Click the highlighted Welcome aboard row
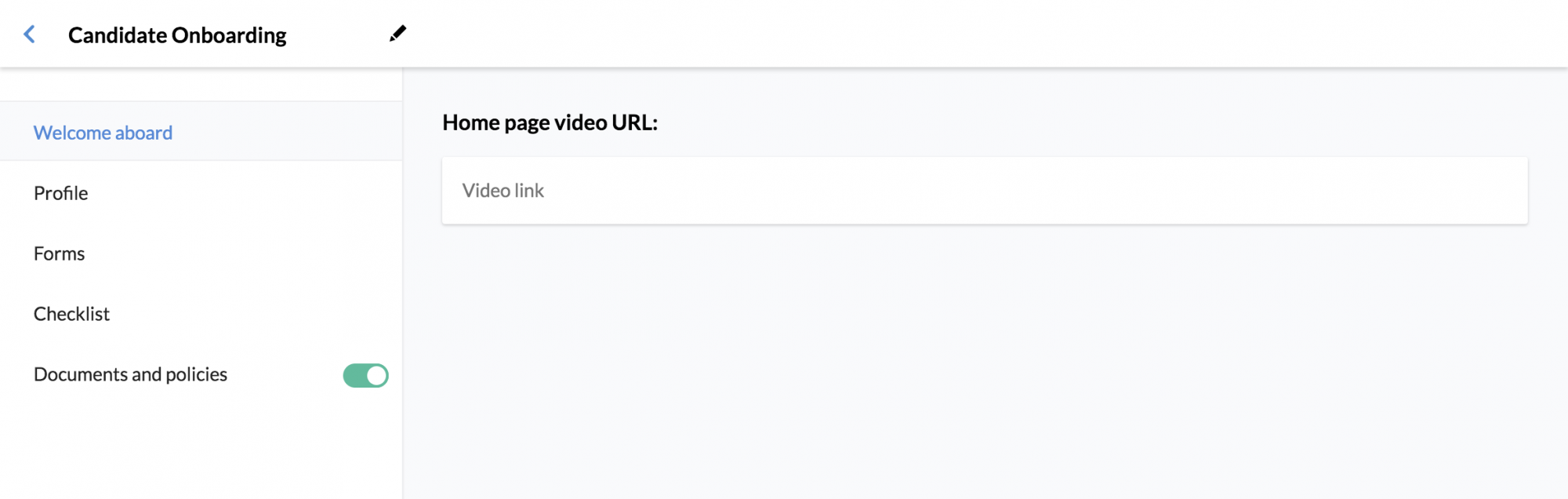The width and height of the screenshot is (1568, 499). [x=201, y=132]
